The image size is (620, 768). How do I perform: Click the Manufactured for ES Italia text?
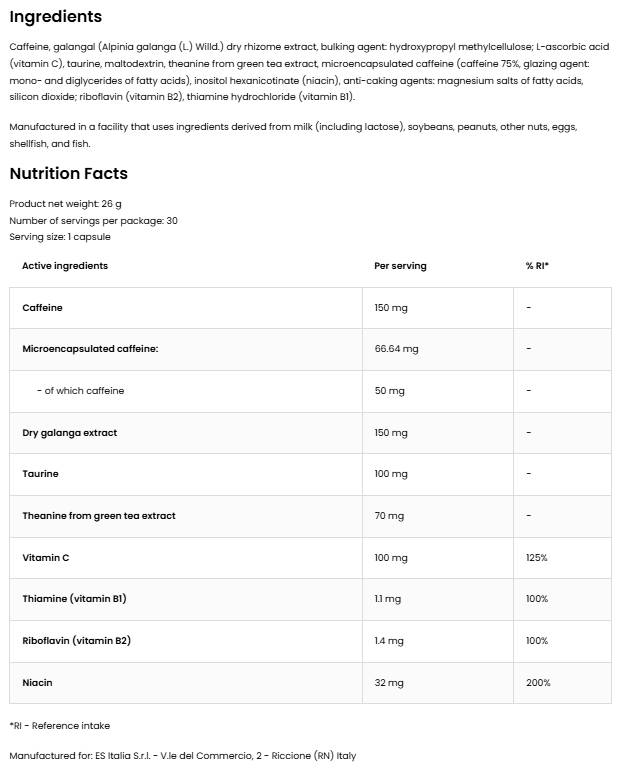coord(183,756)
